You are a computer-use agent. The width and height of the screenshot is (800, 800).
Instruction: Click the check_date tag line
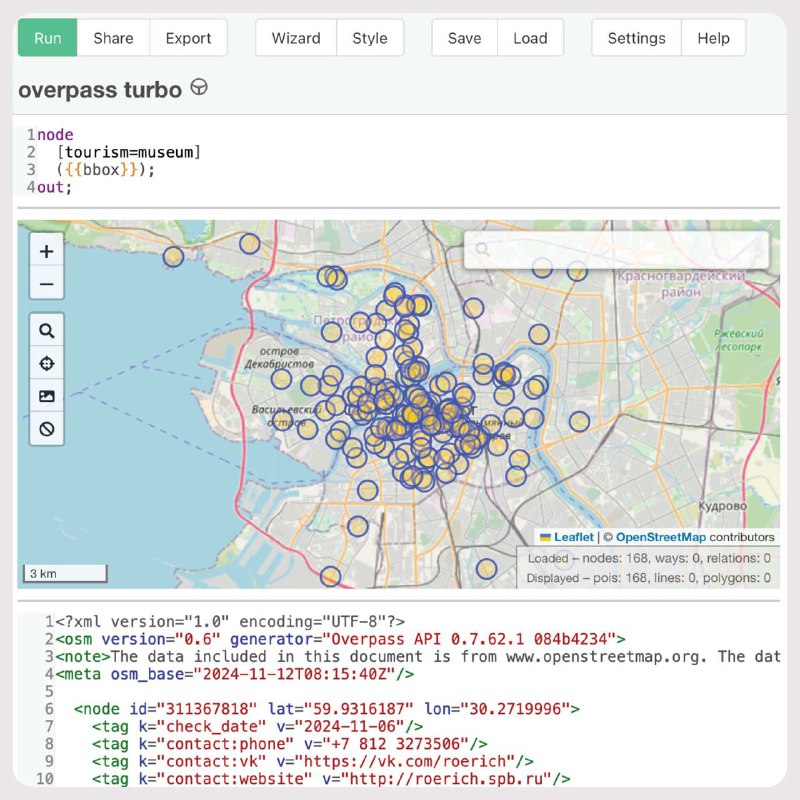click(257, 726)
